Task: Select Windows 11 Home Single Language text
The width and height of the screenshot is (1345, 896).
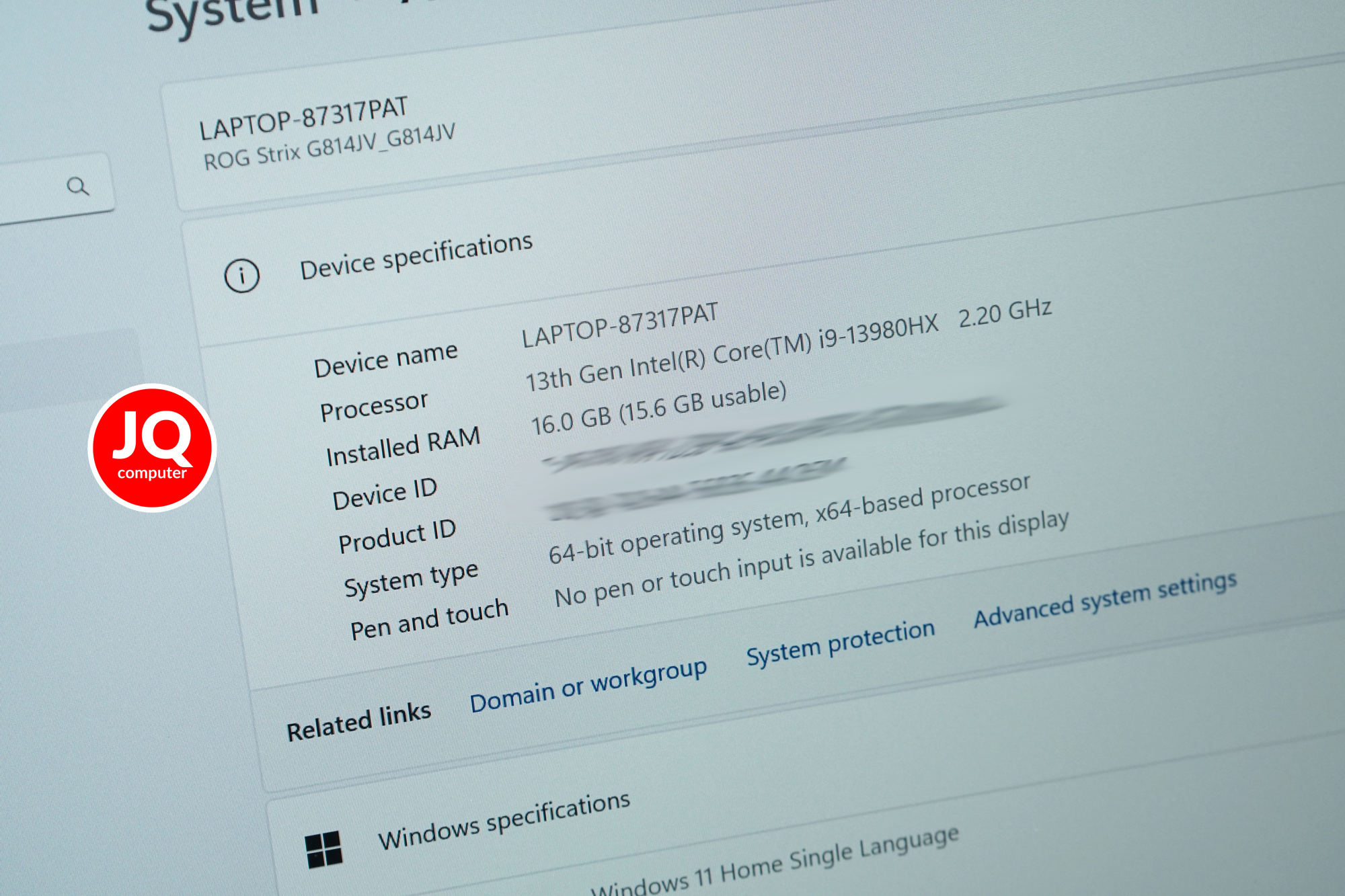Action: 775,862
